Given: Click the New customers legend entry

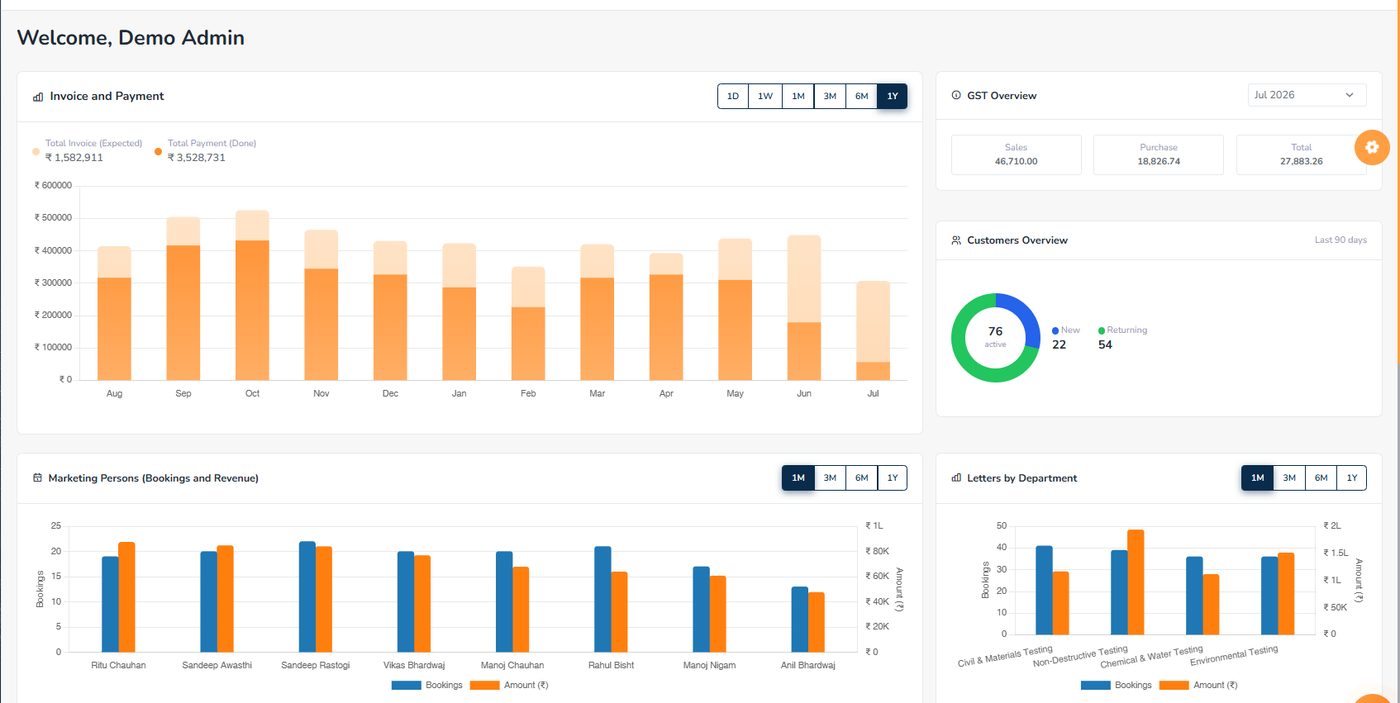Looking at the screenshot, I should (x=1066, y=338).
